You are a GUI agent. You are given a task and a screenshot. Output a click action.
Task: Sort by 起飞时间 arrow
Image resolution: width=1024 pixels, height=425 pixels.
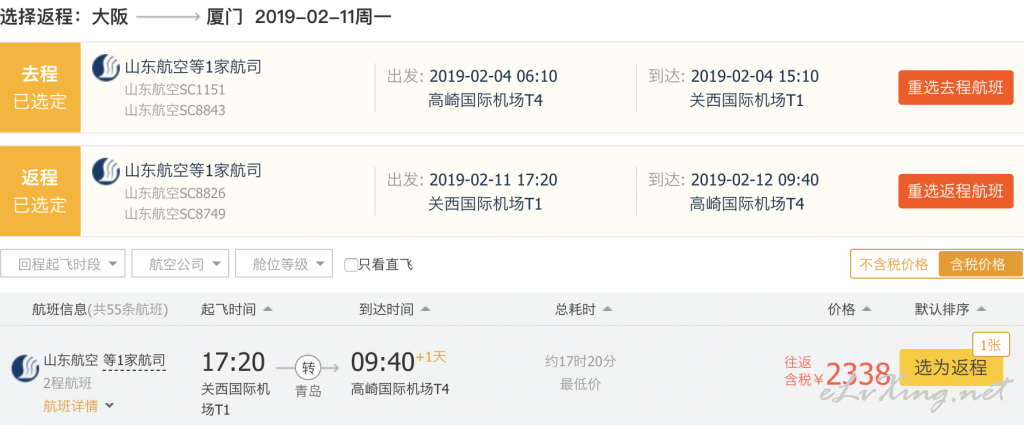(267, 309)
